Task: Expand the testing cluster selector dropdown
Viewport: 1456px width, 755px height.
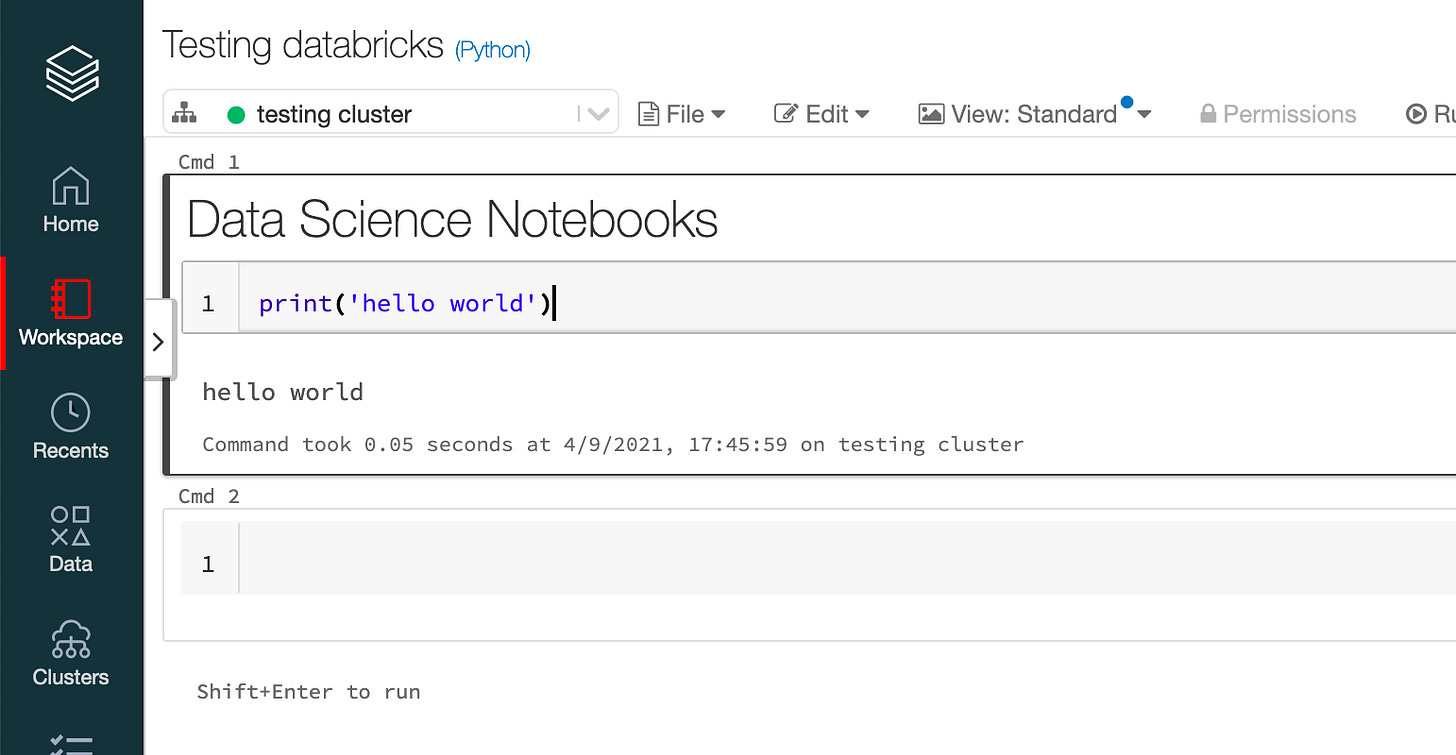Action: (597, 113)
